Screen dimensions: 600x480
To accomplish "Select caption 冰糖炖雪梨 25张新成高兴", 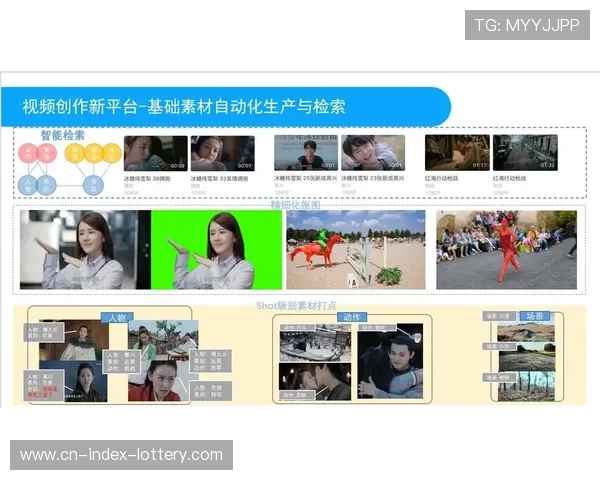I will tap(306, 178).
